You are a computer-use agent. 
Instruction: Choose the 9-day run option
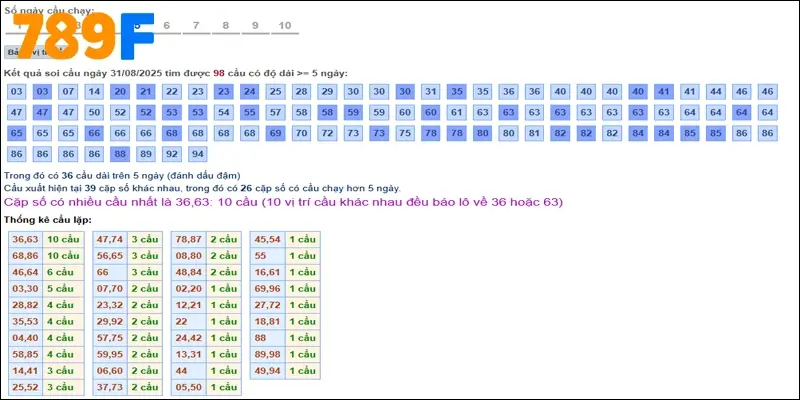[256, 25]
